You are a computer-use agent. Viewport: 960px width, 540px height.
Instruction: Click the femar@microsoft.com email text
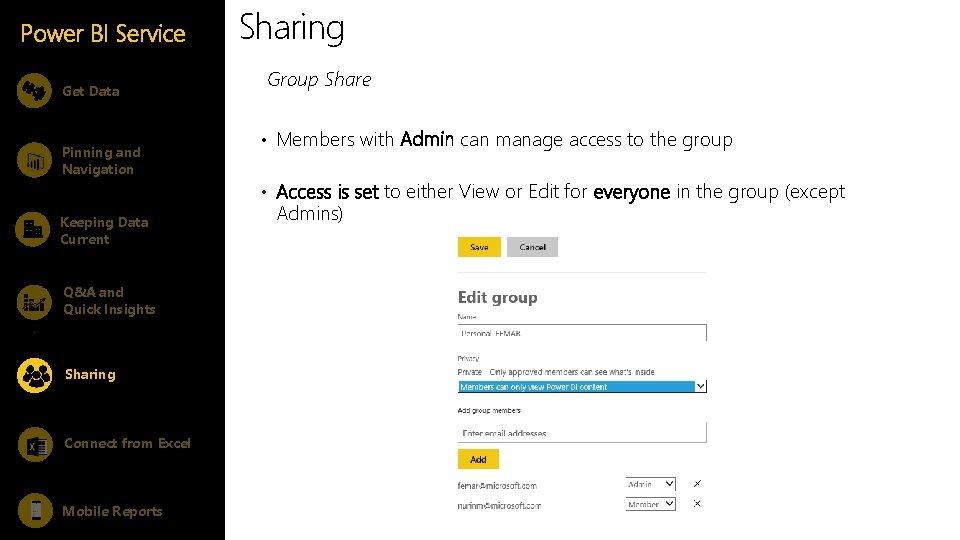(497, 486)
